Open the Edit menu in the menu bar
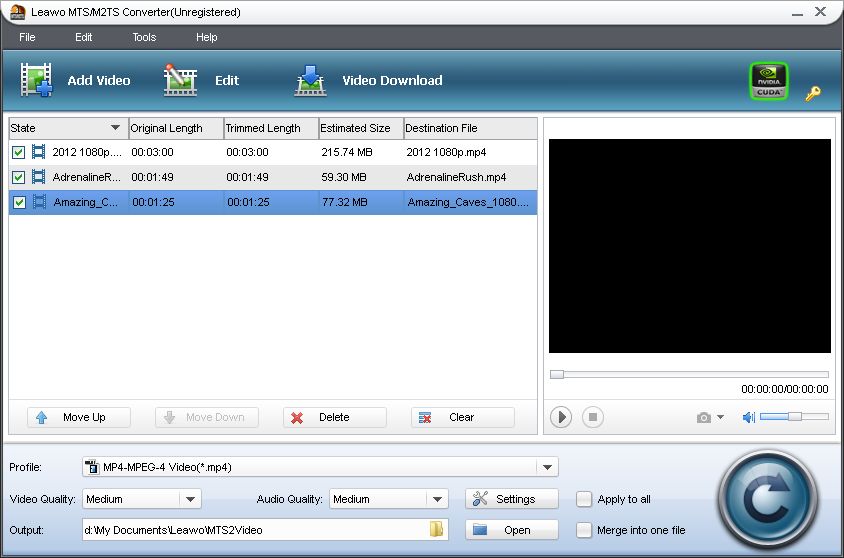 tap(83, 37)
